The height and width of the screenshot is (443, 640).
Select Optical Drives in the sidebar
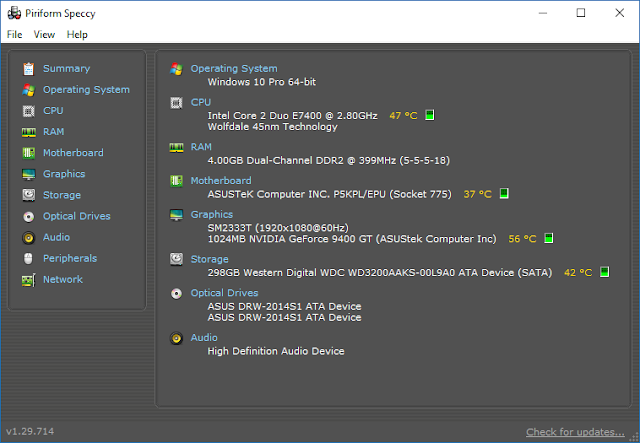pos(77,216)
